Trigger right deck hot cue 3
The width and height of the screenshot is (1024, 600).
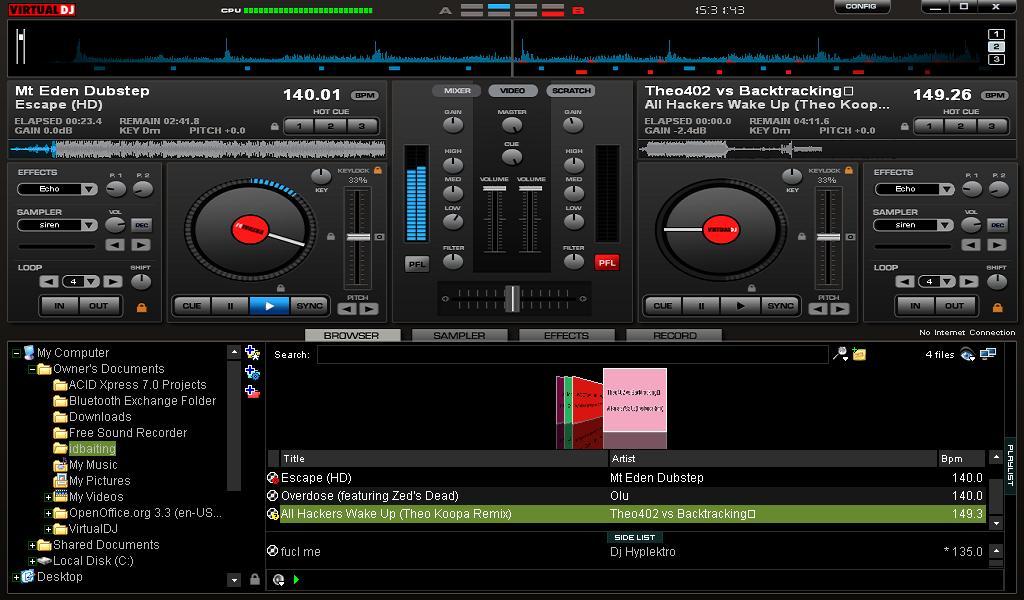coord(991,126)
